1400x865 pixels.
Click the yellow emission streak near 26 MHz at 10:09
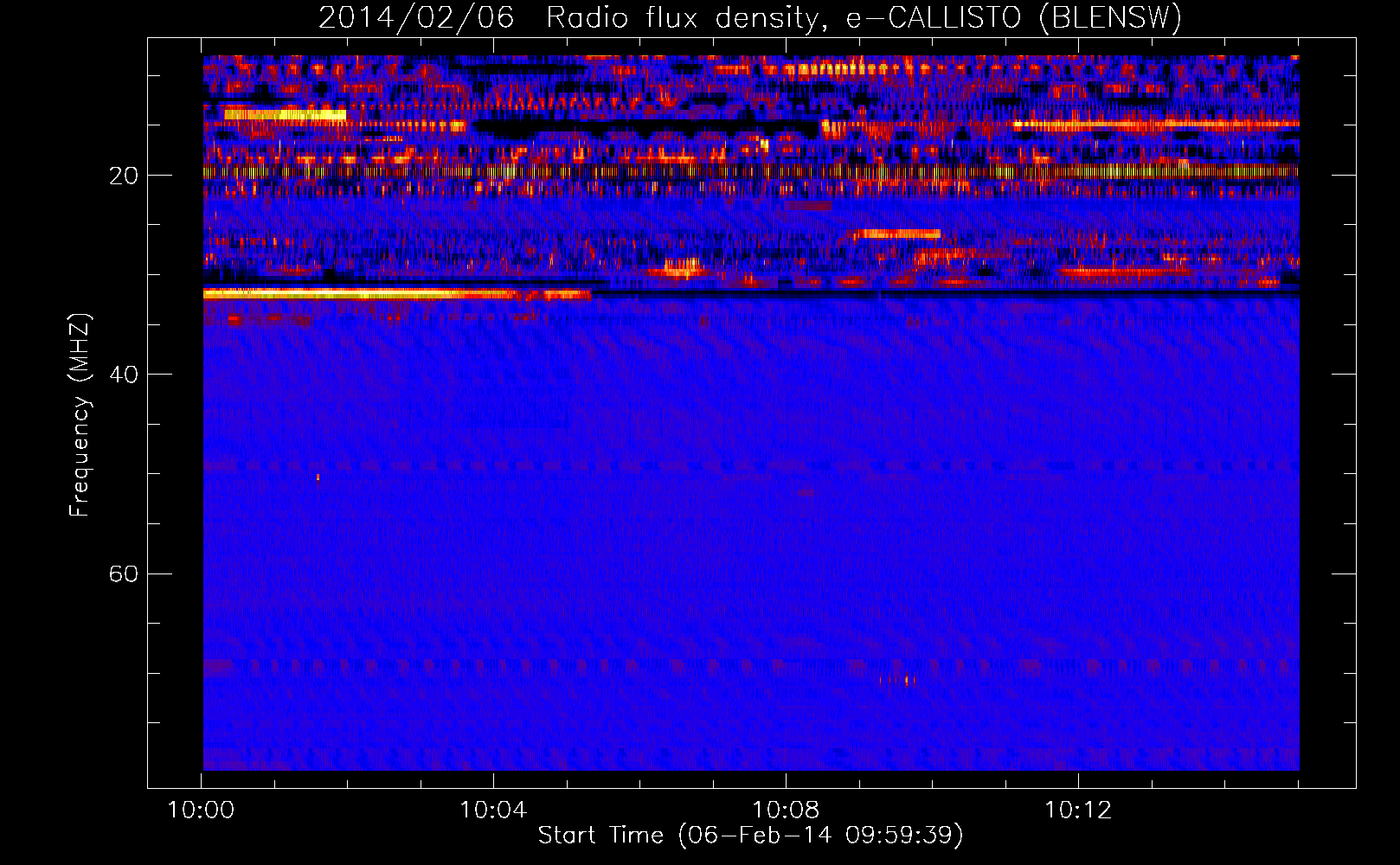[x=896, y=234]
